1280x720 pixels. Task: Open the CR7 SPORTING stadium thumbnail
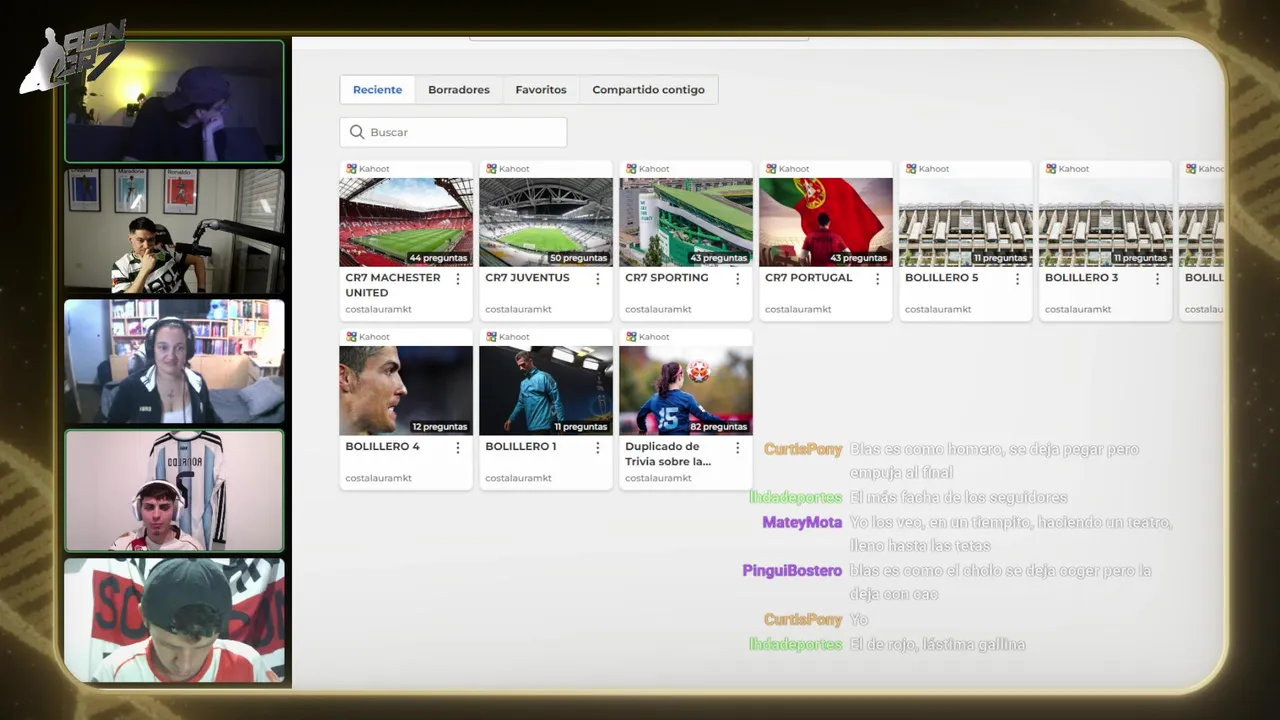686,222
